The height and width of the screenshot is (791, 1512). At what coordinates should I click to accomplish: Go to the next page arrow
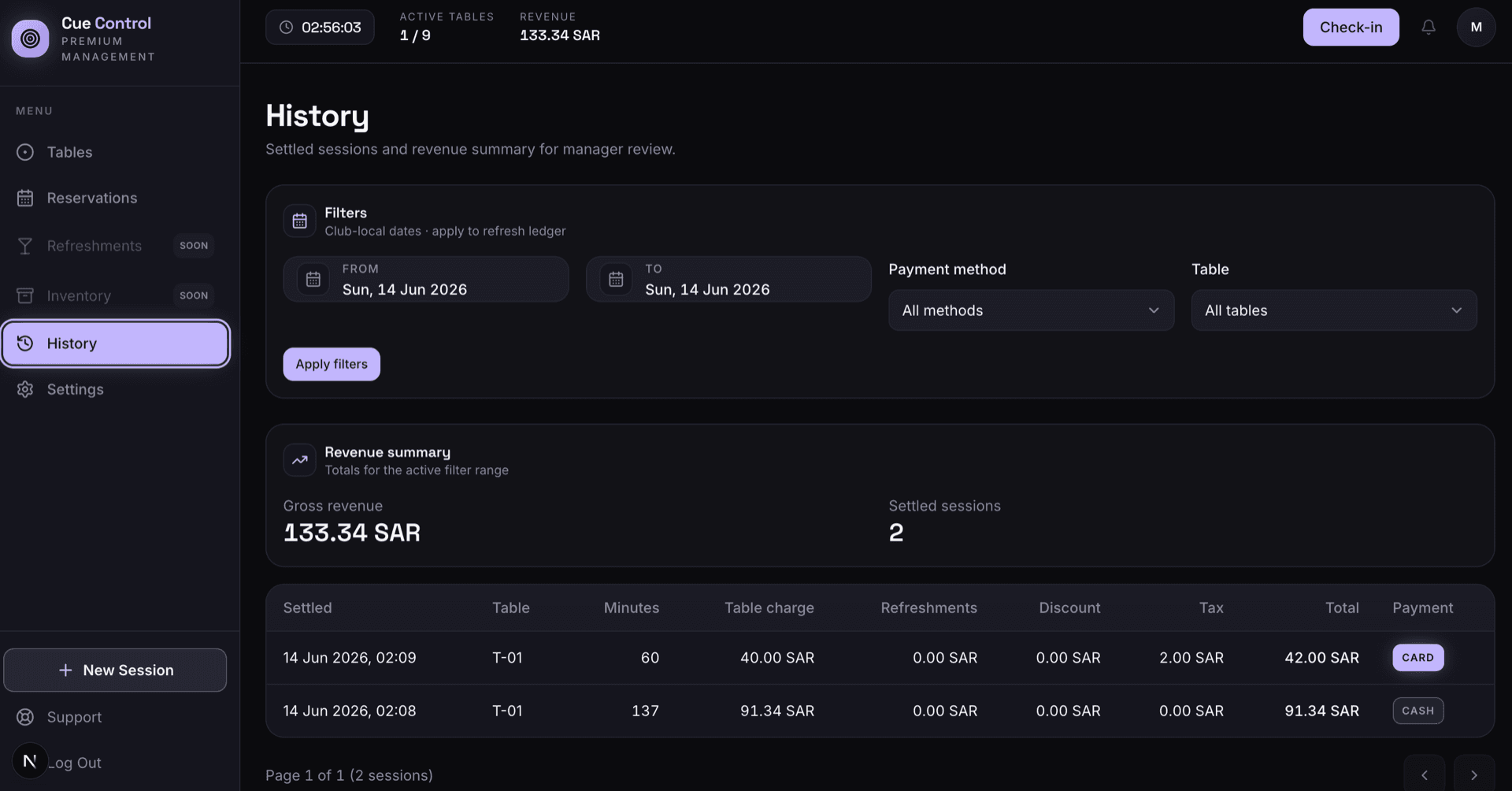click(x=1474, y=775)
